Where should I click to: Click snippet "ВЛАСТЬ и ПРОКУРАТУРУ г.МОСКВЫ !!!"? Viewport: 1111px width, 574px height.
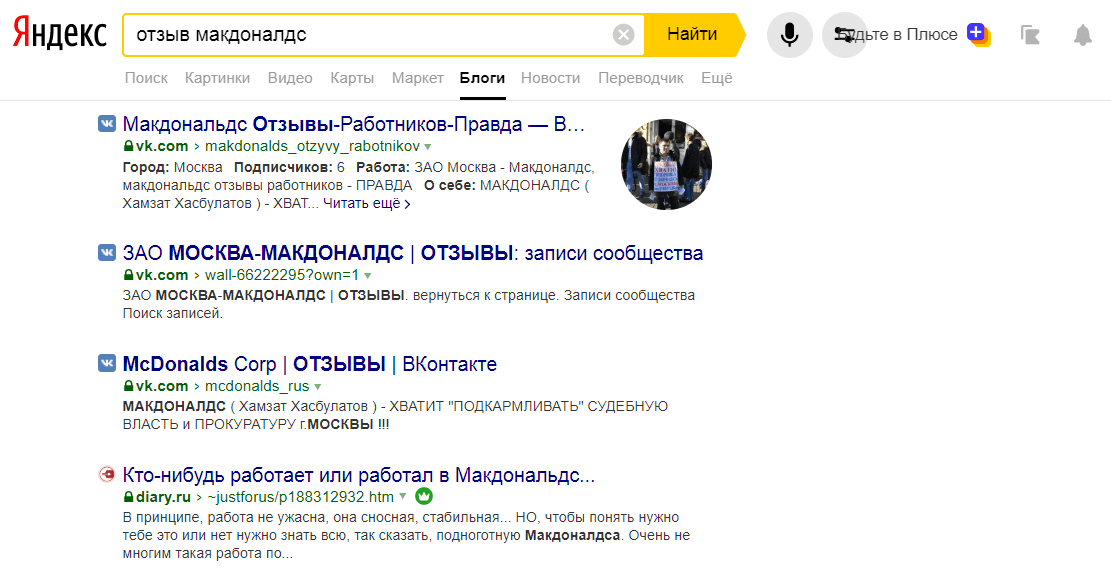click(x=256, y=424)
